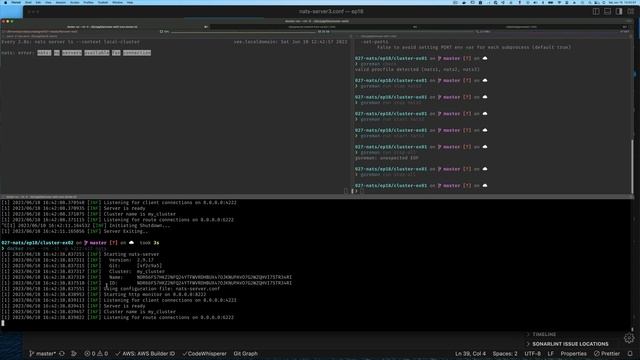Click the 'Every 2.0s: nats server ls' watch header
640x360 pixels.
70,42
